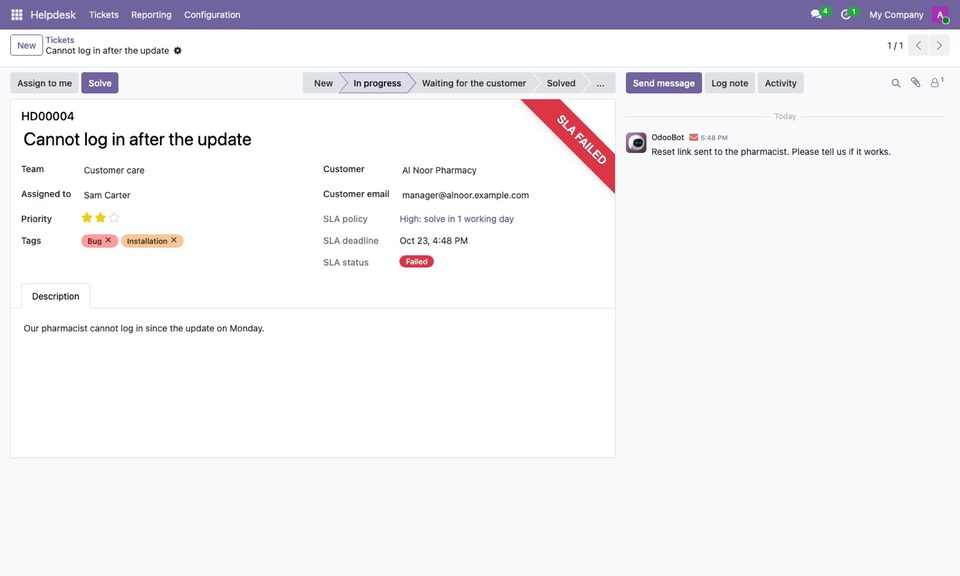
Task: Open SLA policy link High: solve in 1 working day
Action: (x=457, y=219)
